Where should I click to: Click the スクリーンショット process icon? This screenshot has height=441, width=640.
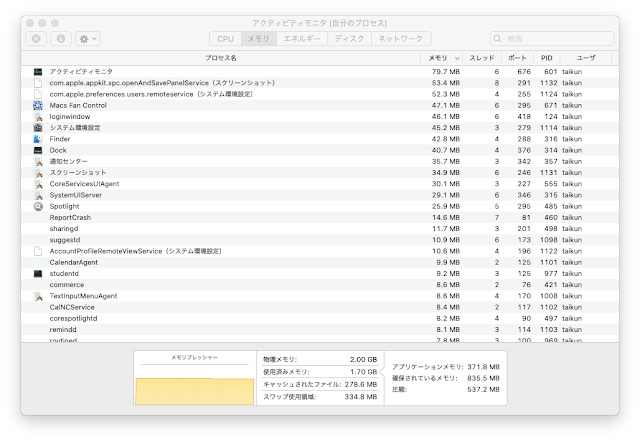[x=38, y=173]
